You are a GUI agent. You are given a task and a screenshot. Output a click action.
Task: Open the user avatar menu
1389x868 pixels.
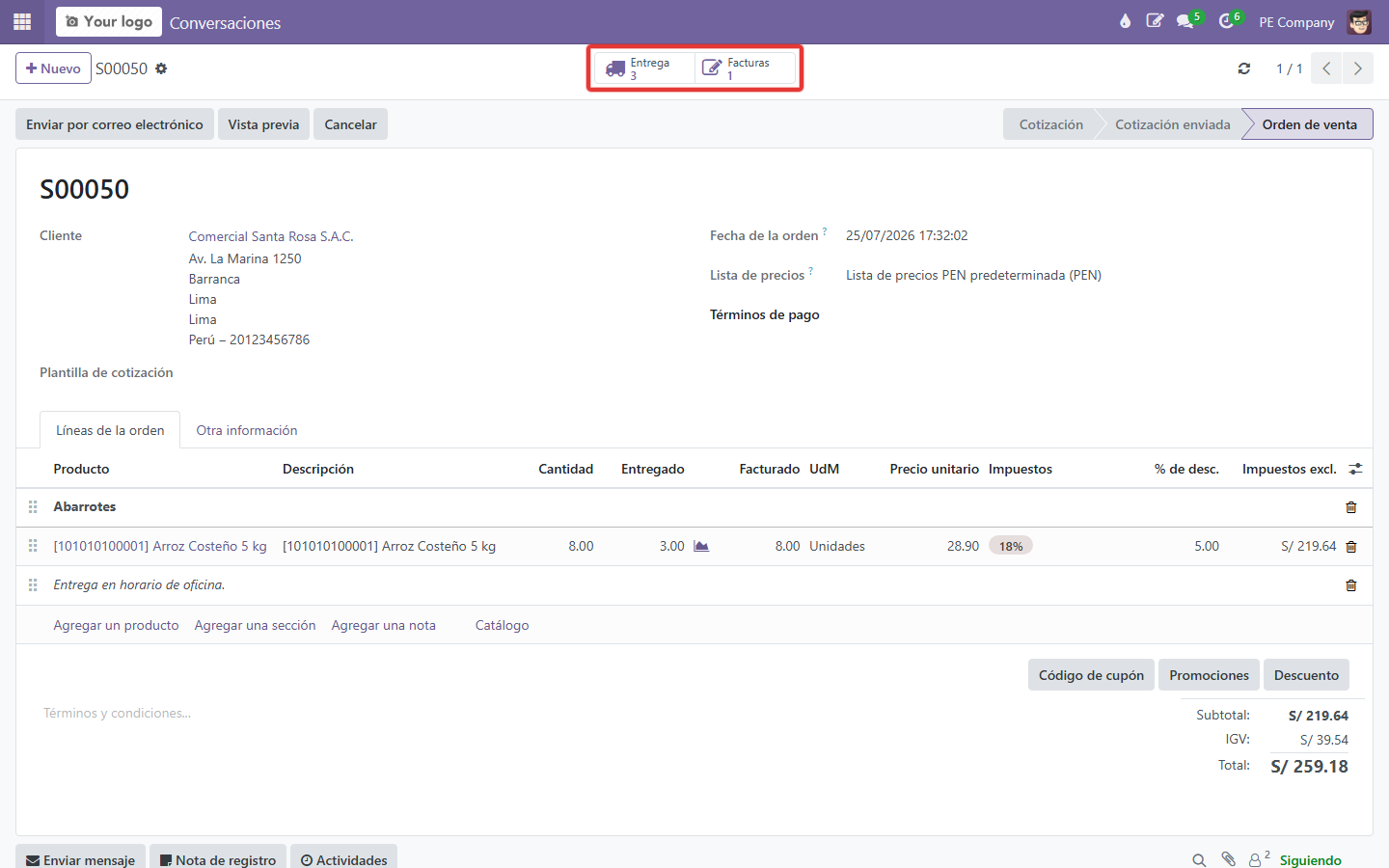[1359, 21]
